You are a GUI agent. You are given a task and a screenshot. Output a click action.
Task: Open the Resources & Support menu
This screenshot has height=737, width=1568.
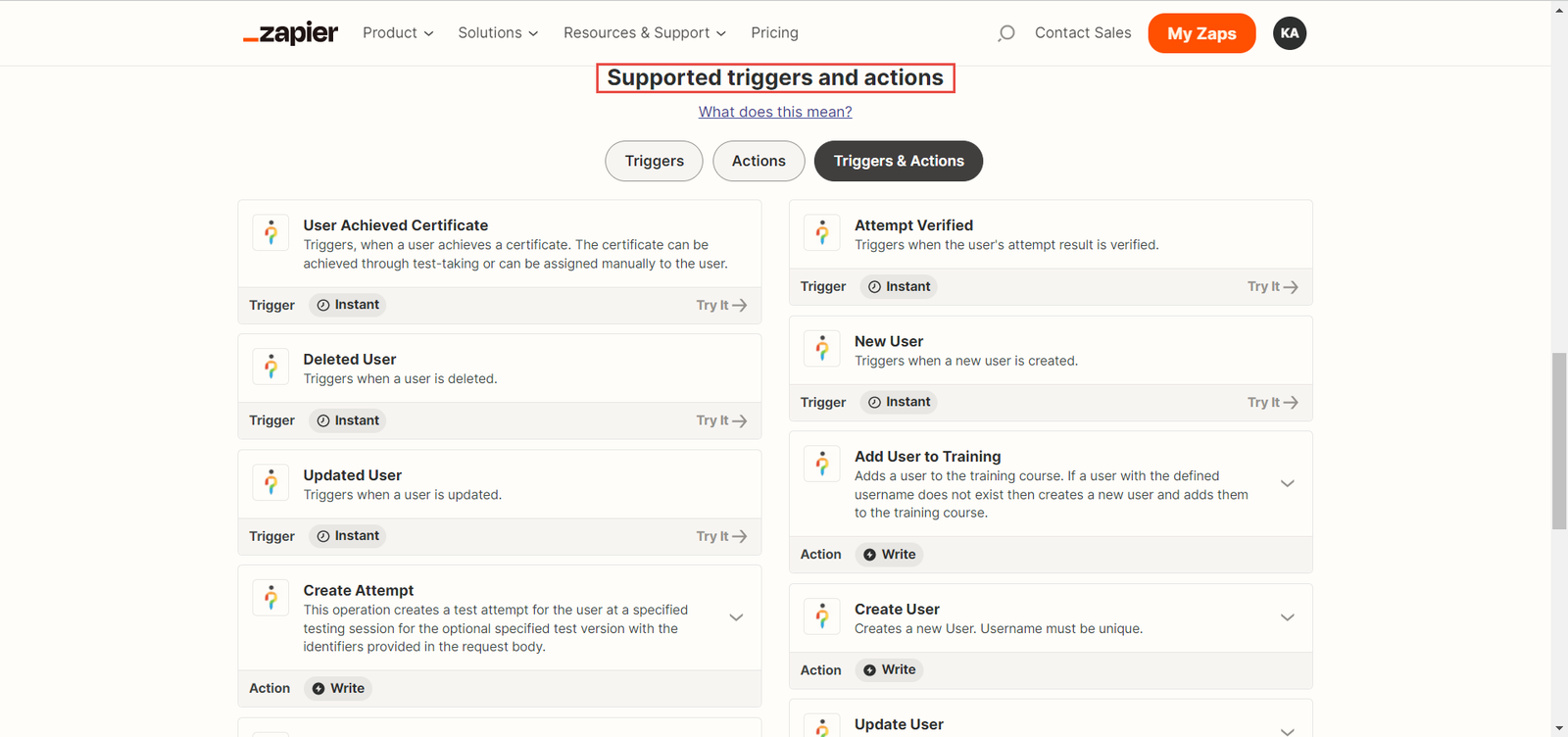click(644, 33)
